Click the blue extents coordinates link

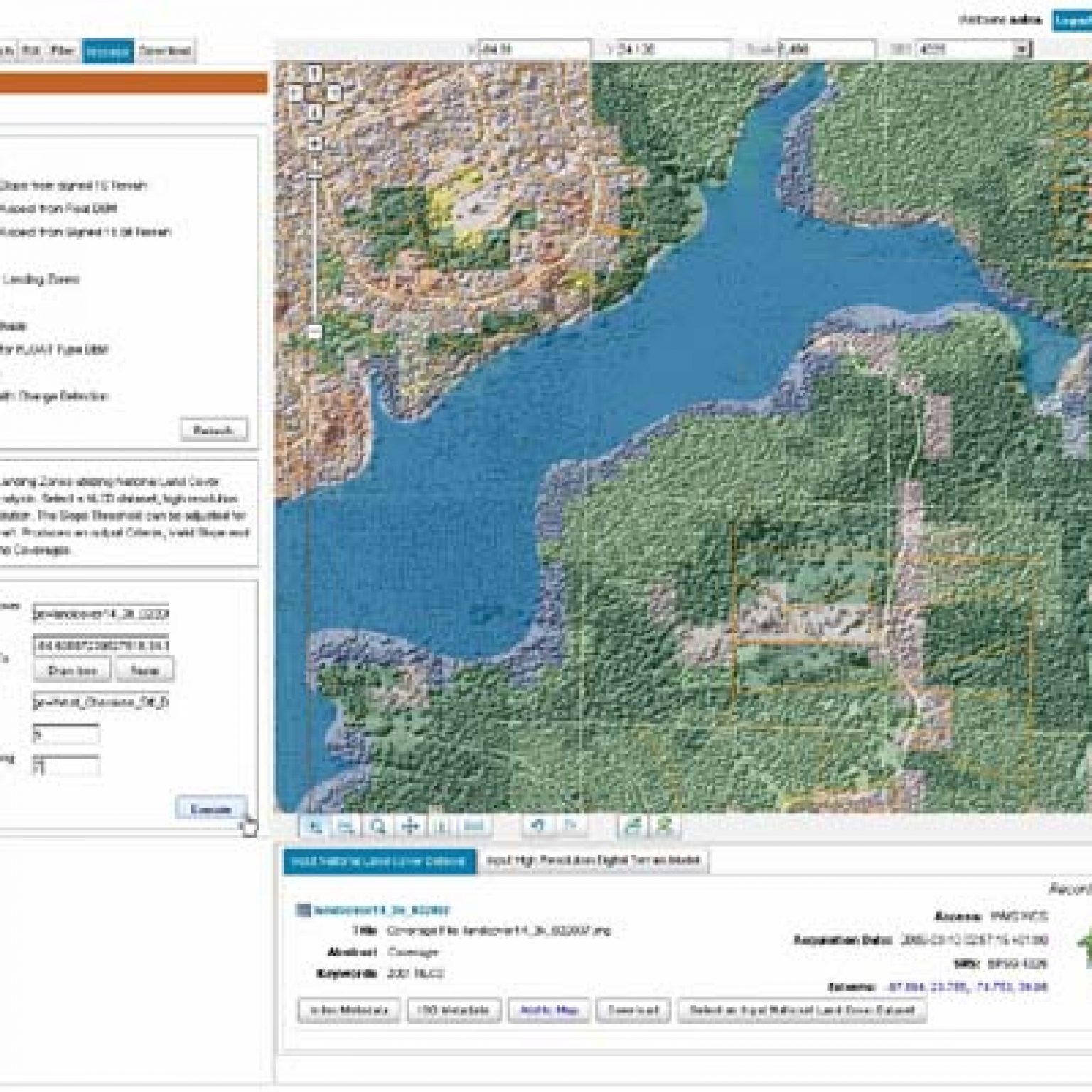pos(967,987)
